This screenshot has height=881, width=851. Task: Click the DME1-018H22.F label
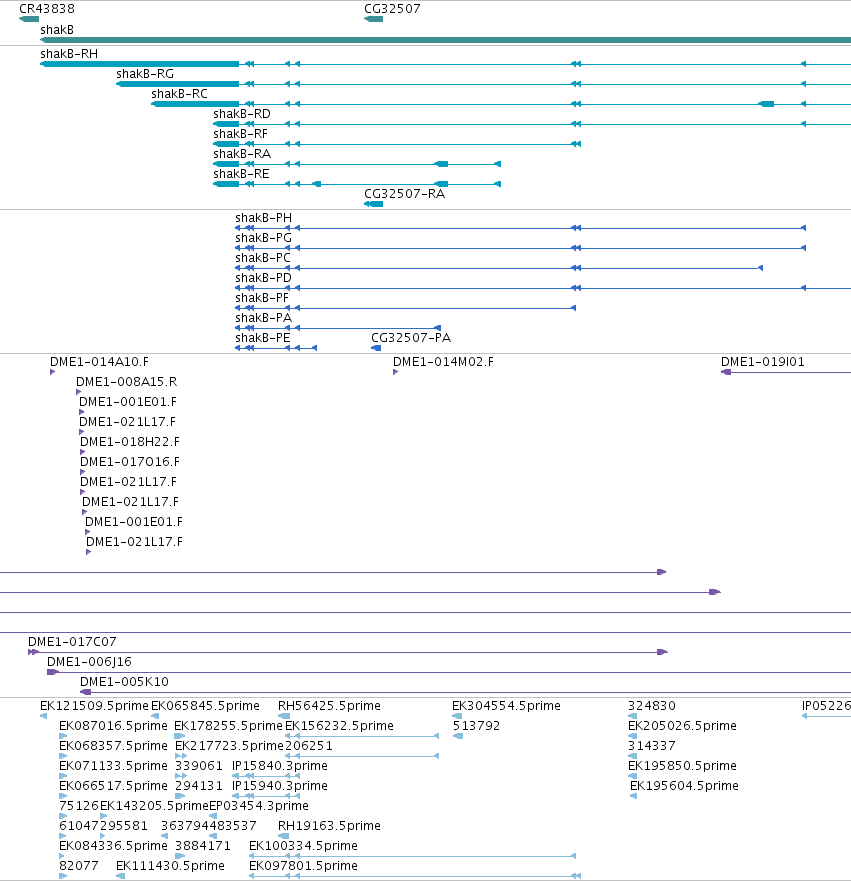[130, 442]
